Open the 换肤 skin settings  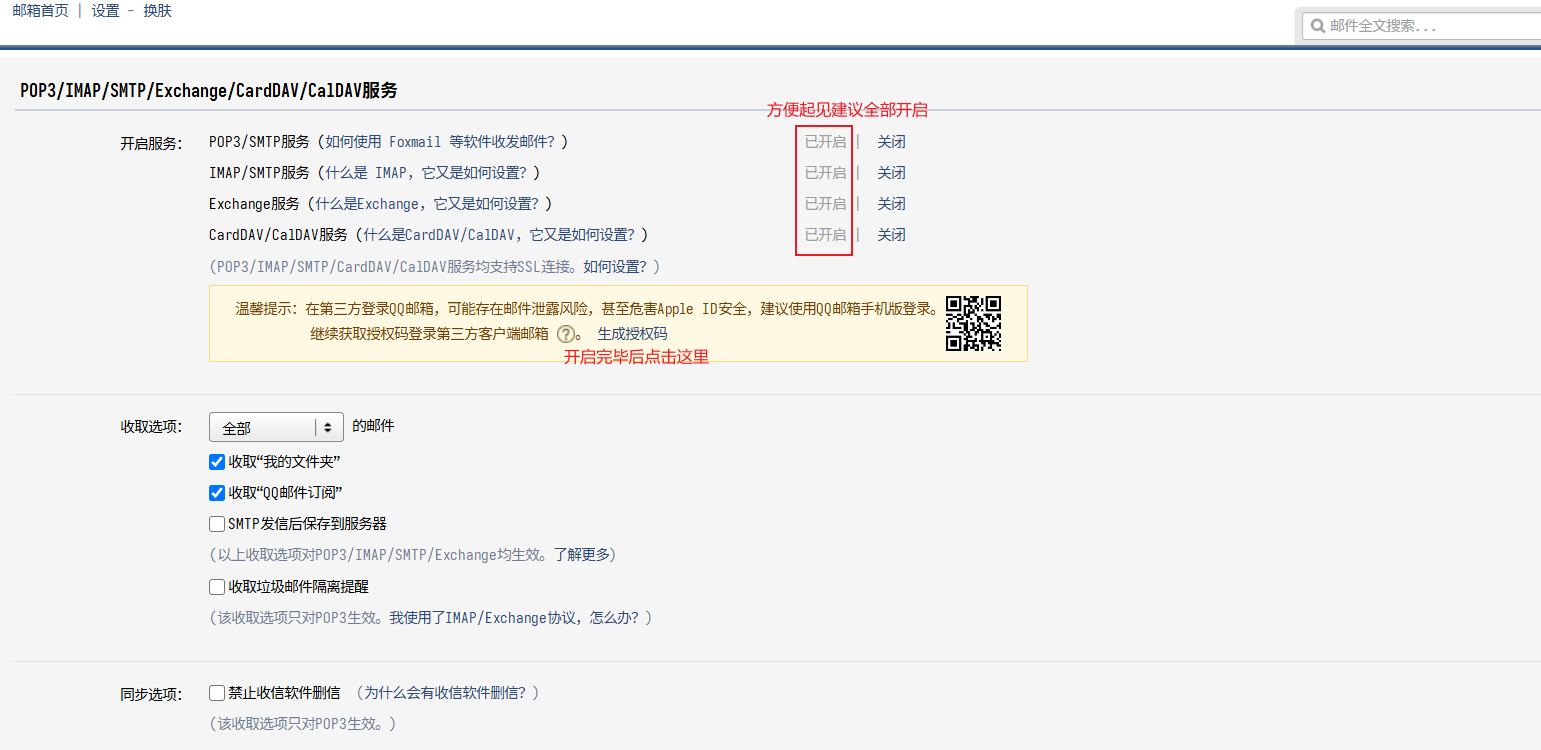(x=157, y=10)
